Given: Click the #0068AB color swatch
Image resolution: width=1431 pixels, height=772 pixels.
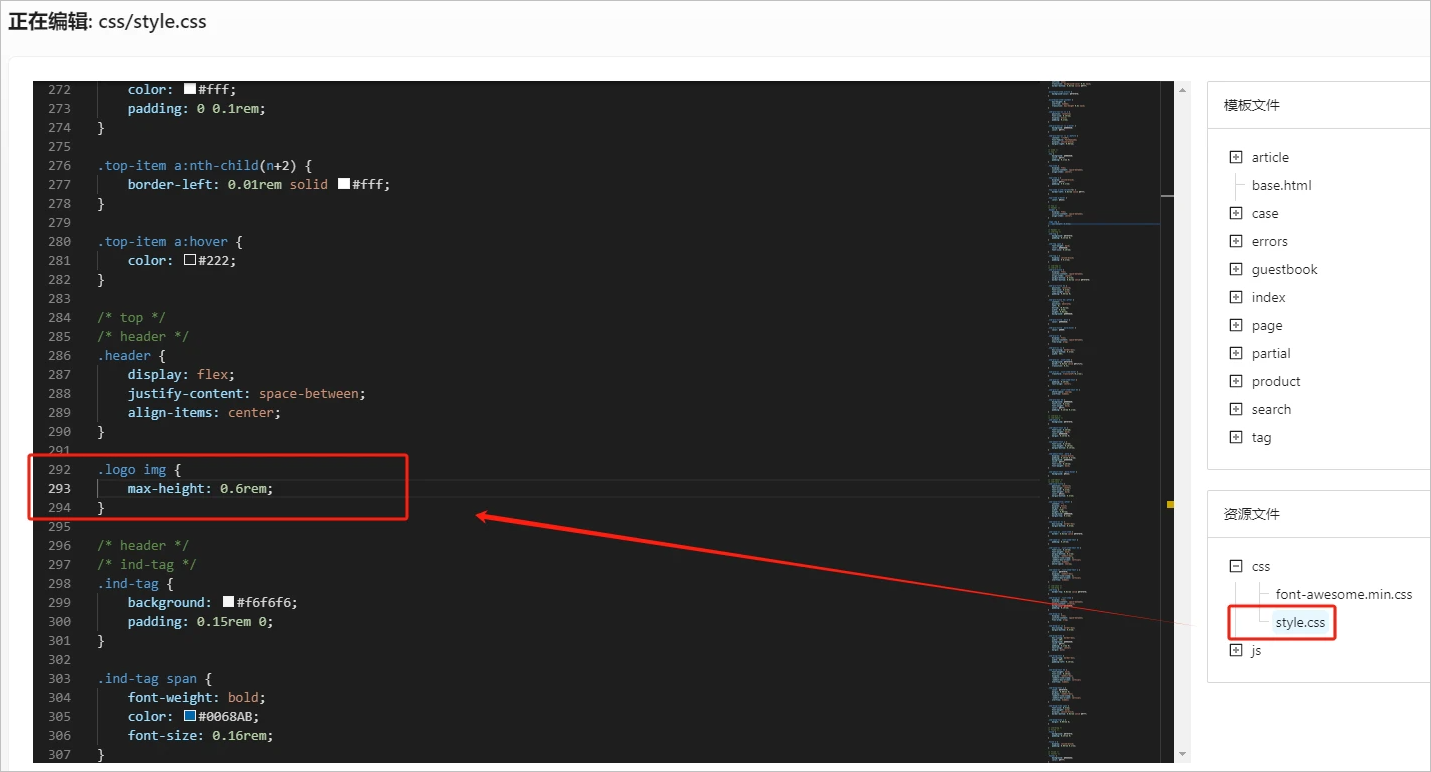Looking at the screenshot, I should click(x=190, y=716).
